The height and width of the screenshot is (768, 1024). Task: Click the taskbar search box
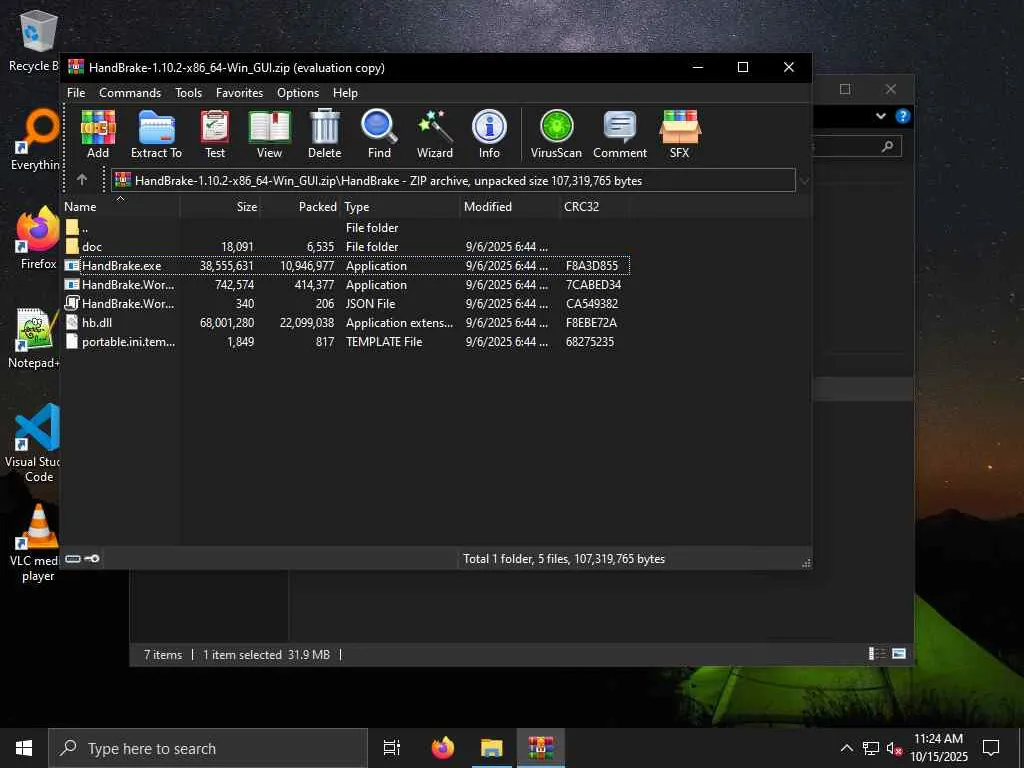click(x=208, y=748)
